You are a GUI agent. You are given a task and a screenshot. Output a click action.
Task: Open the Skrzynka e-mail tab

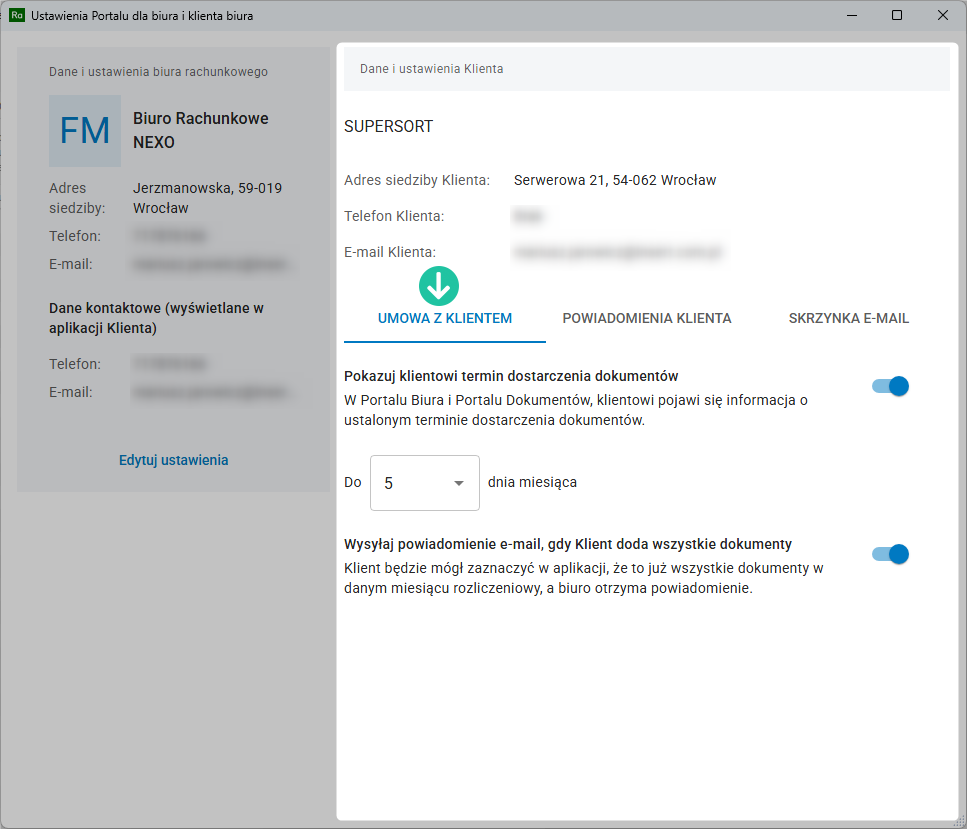pyautogui.click(x=848, y=319)
